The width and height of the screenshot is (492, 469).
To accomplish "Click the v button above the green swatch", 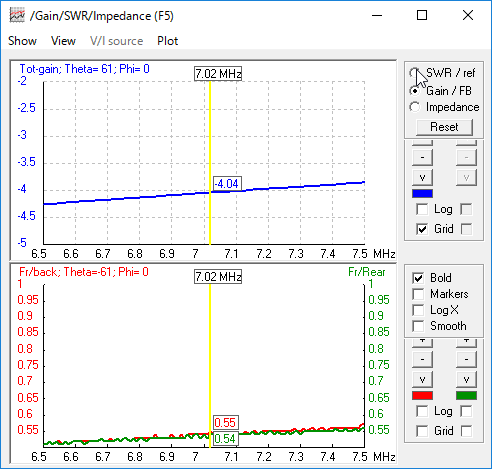I will [x=466, y=379].
